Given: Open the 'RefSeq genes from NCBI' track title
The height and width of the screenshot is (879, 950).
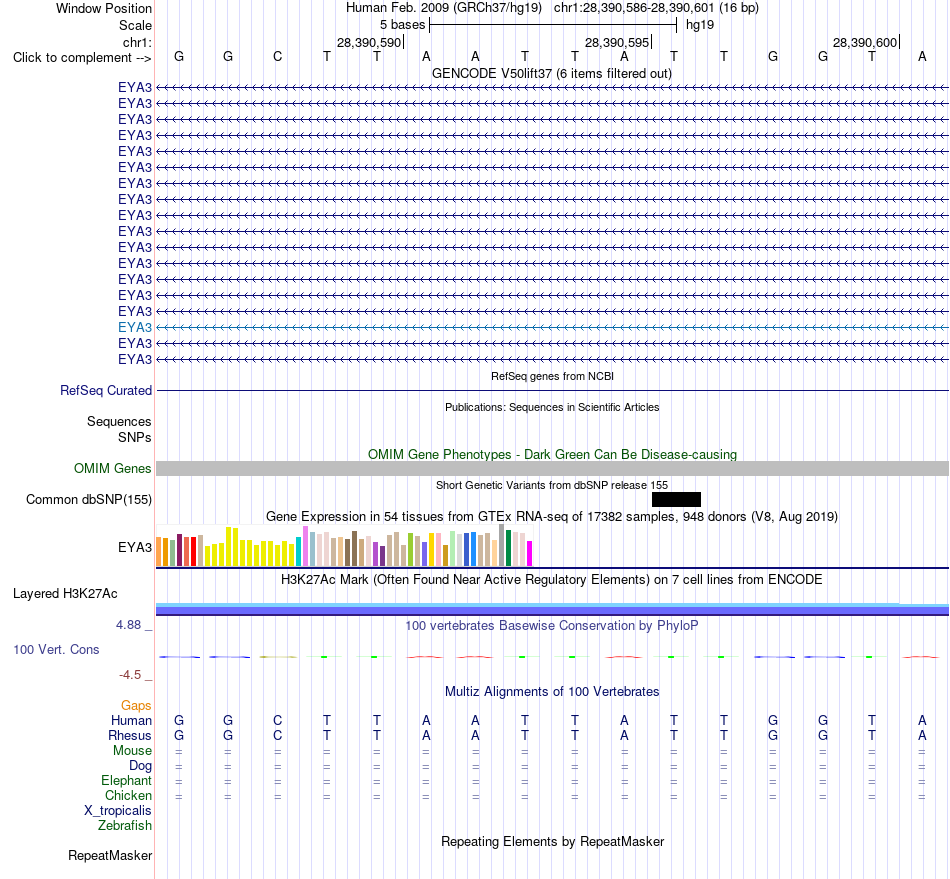Looking at the screenshot, I should coord(552,376).
